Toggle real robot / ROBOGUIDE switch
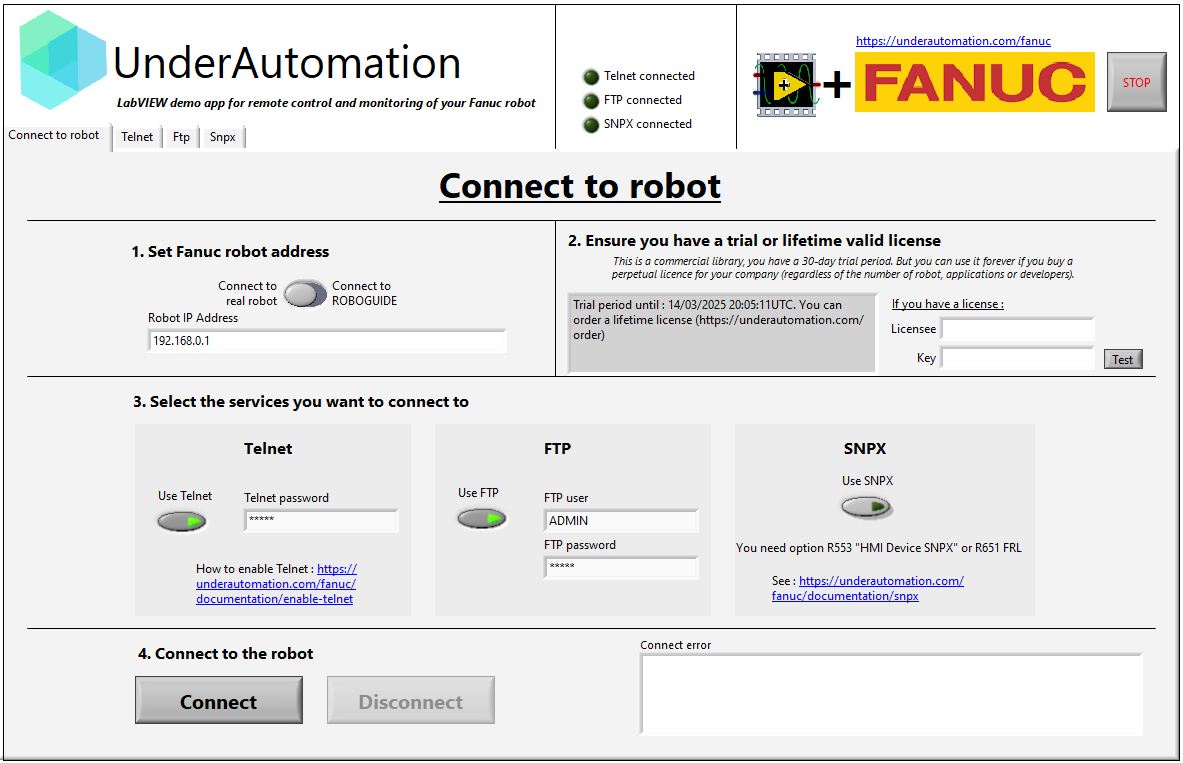Image resolution: width=1183 pixels, height=763 pixels. [305, 294]
